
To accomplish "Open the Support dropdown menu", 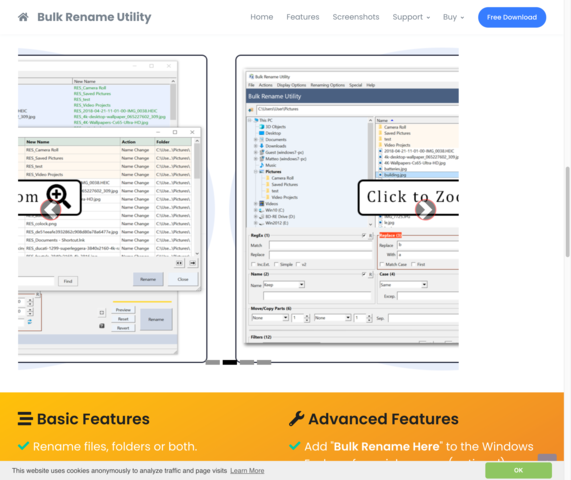I will 411,17.
